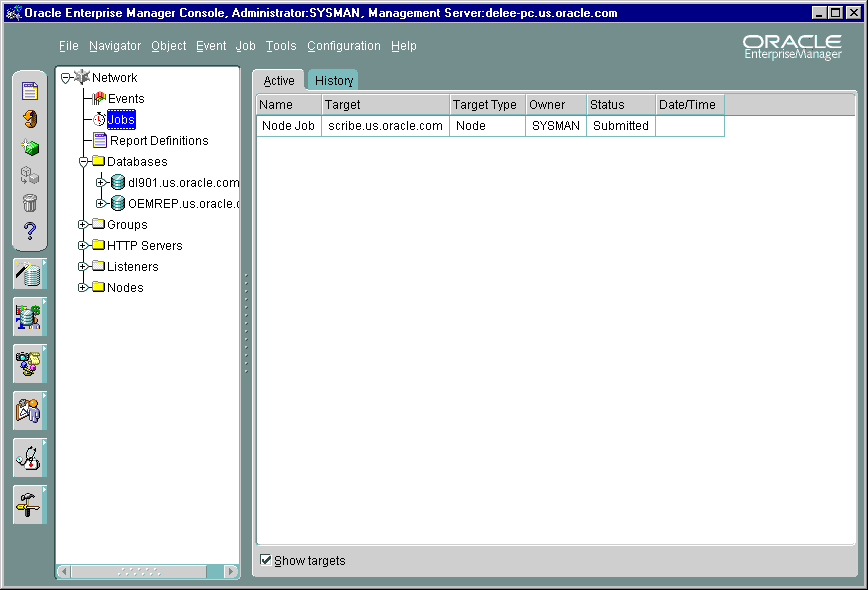This screenshot has height=590, width=868.
Task: Click the refresh icon in left toolbar
Action: (x=30, y=119)
